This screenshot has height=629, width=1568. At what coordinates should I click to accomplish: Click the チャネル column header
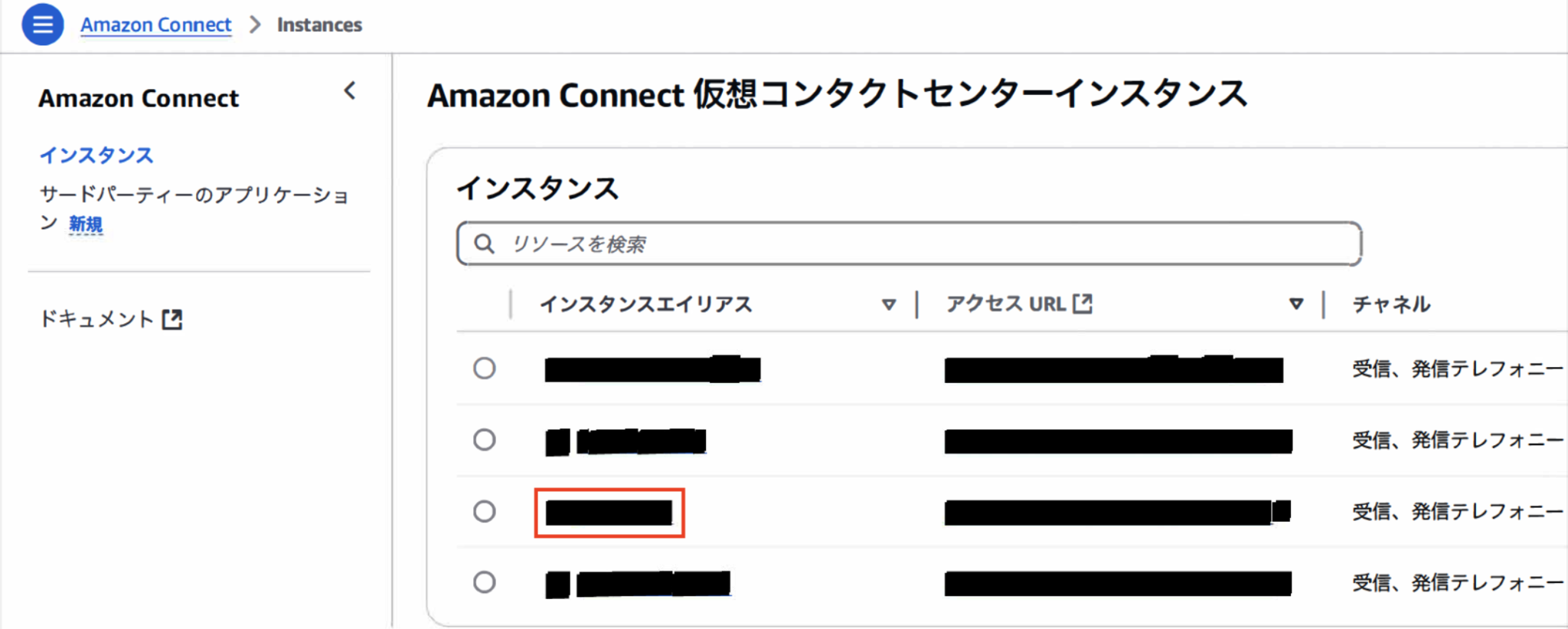pyautogui.click(x=1390, y=304)
